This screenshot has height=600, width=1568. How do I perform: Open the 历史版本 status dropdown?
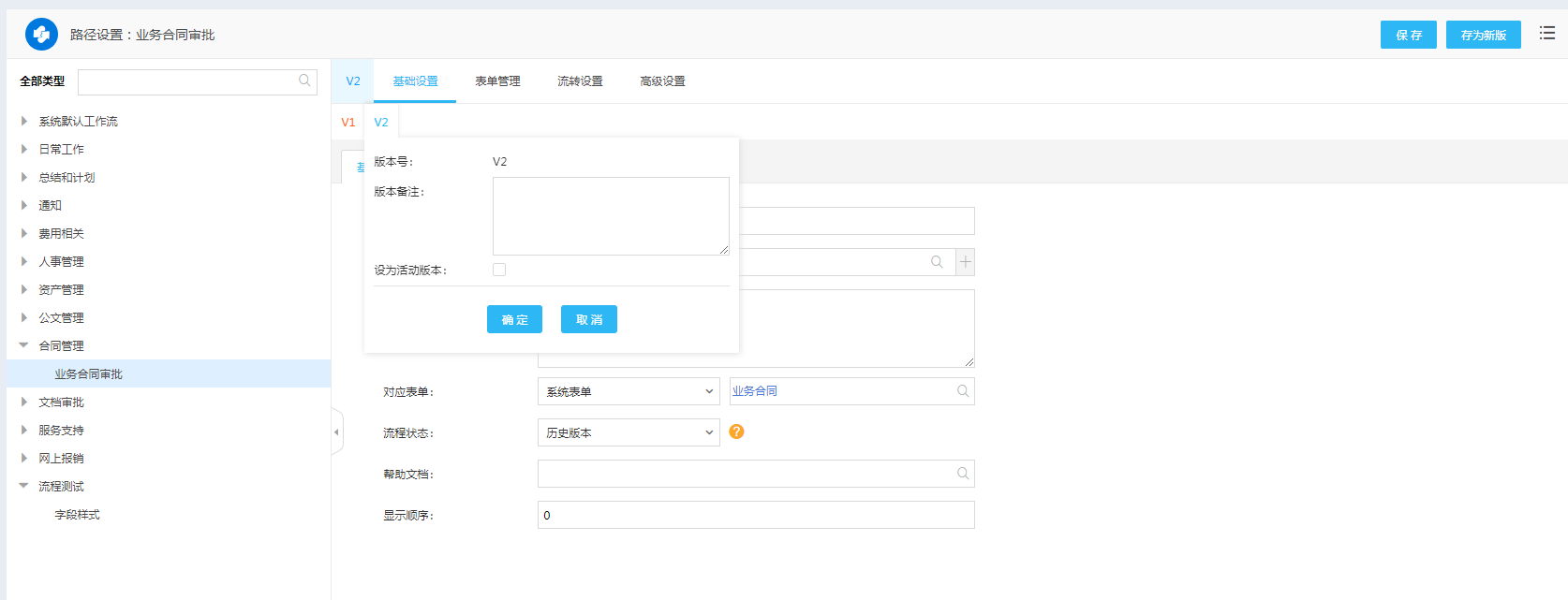(x=628, y=432)
